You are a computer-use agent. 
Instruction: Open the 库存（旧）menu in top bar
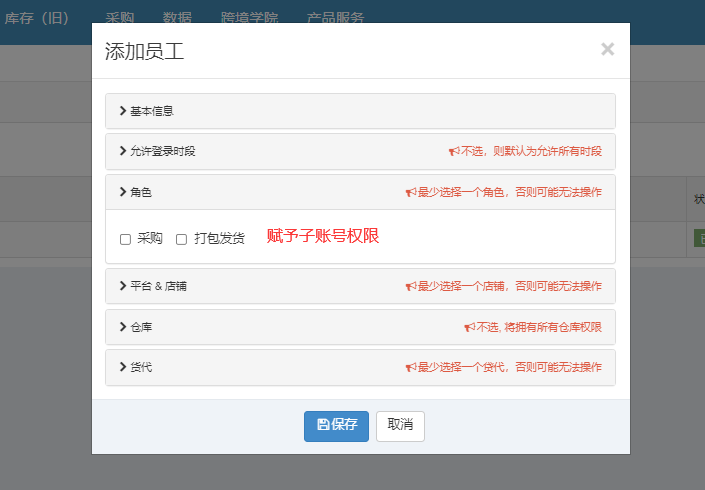pyautogui.click(x=37, y=18)
